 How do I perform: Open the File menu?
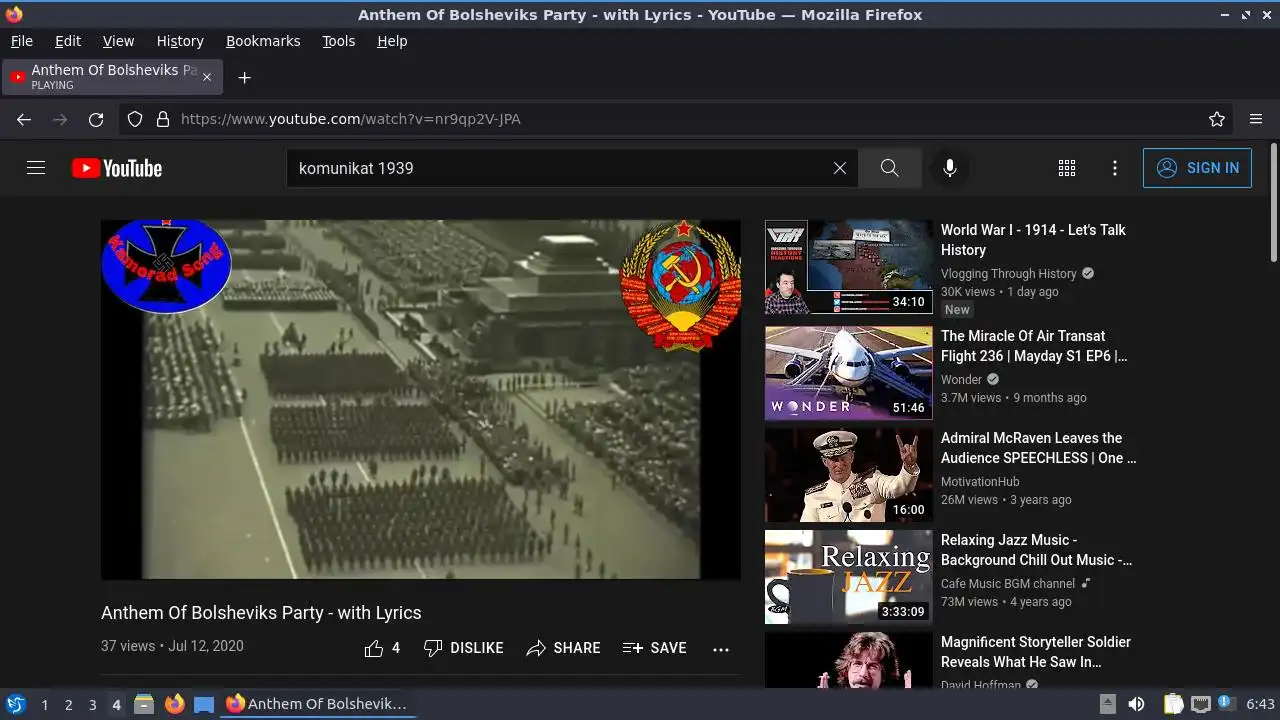coord(22,41)
